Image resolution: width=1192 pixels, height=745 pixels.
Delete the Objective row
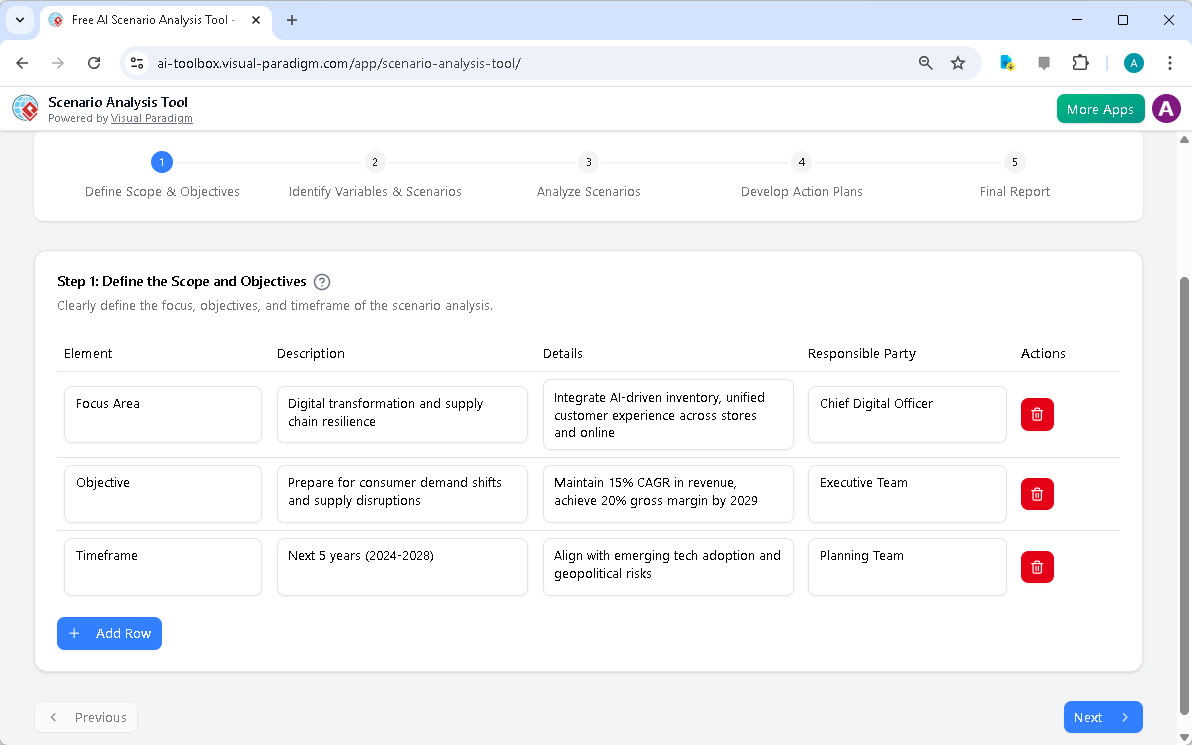point(1037,493)
